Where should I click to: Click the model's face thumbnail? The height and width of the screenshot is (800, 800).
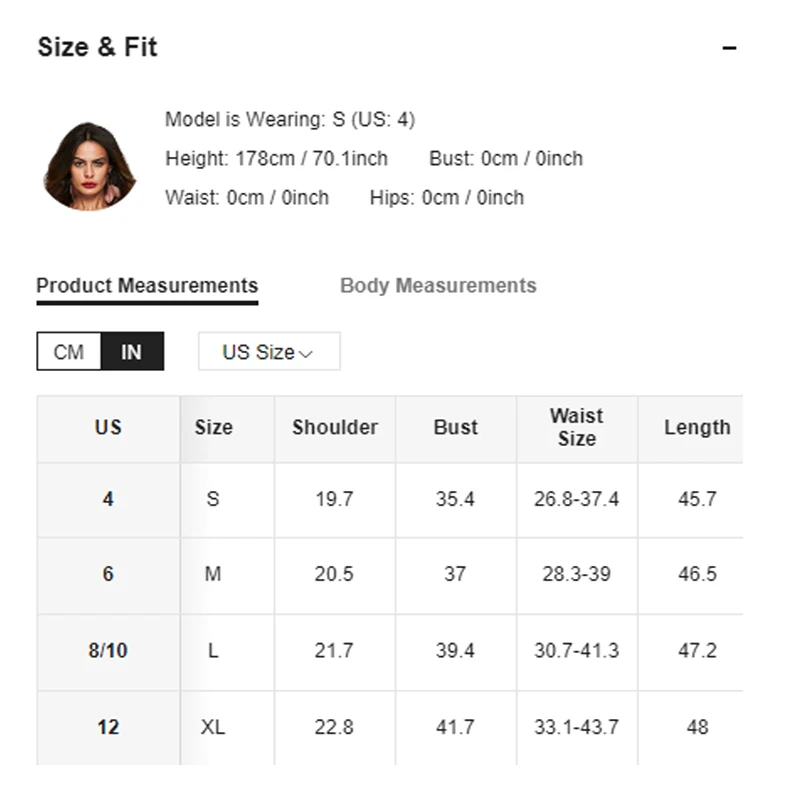[x=90, y=166]
